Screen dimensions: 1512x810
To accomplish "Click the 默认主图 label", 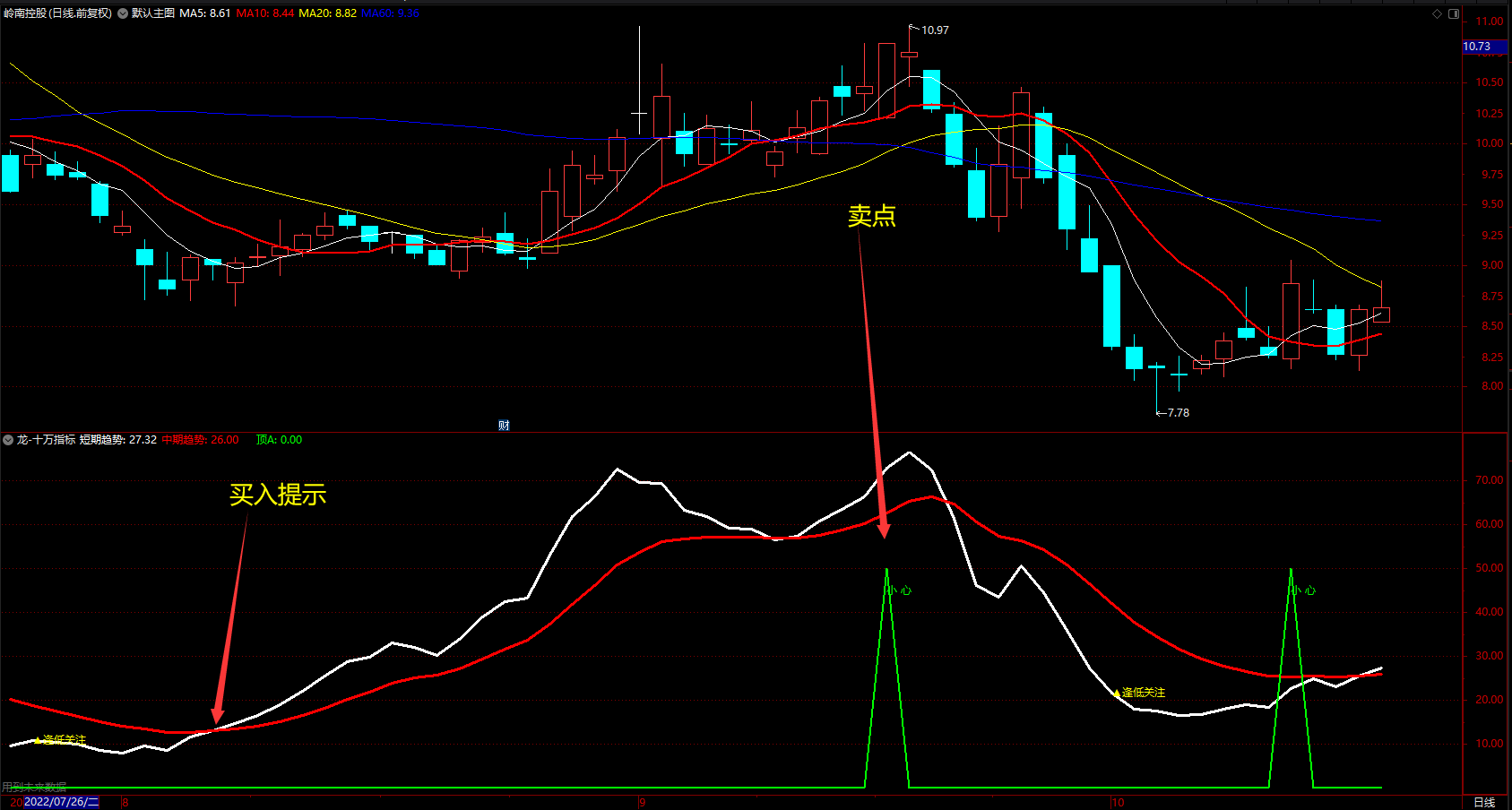I will [x=153, y=13].
